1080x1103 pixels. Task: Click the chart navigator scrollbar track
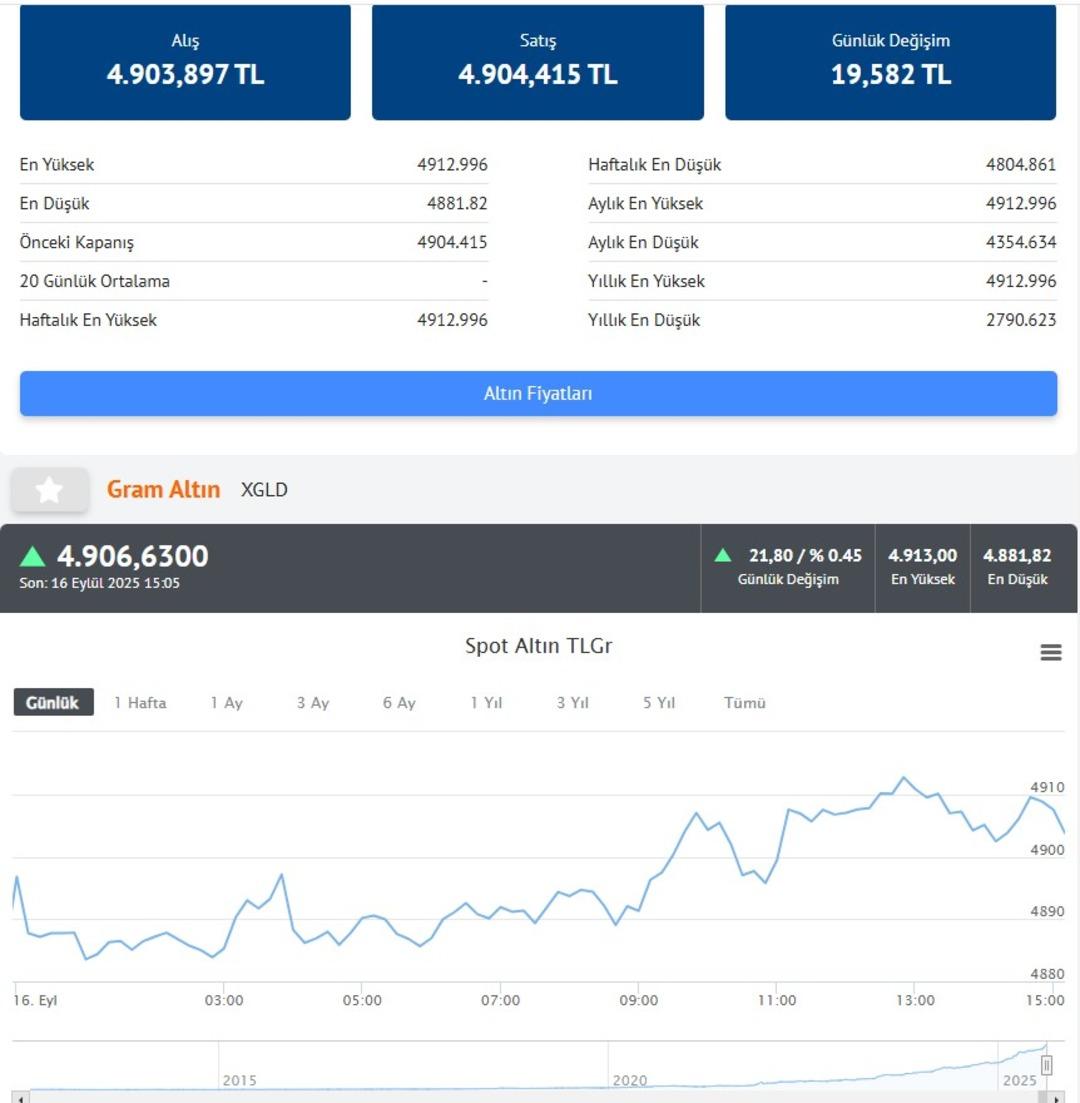[538, 1097]
